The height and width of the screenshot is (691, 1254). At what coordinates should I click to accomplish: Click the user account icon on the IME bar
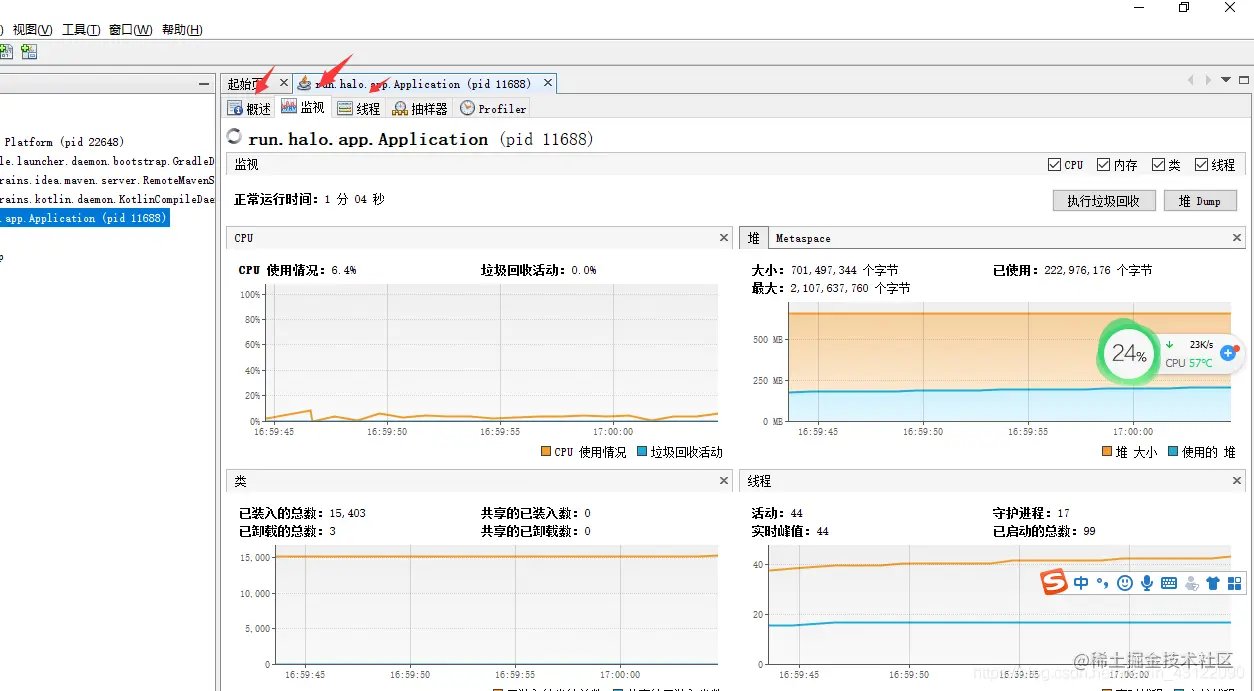click(1191, 583)
